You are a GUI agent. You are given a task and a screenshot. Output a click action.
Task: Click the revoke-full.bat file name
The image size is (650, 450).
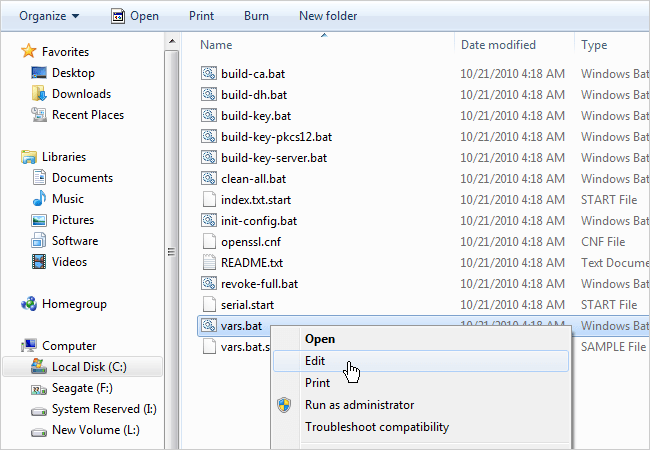click(259, 284)
